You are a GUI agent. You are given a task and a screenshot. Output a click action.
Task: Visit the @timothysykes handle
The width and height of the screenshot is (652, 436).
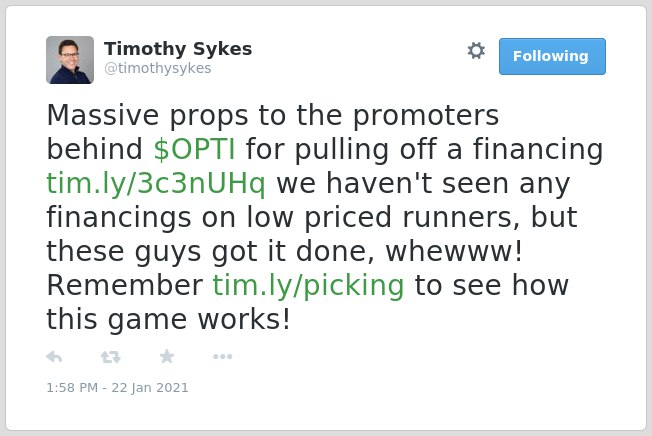pyautogui.click(x=158, y=68)
